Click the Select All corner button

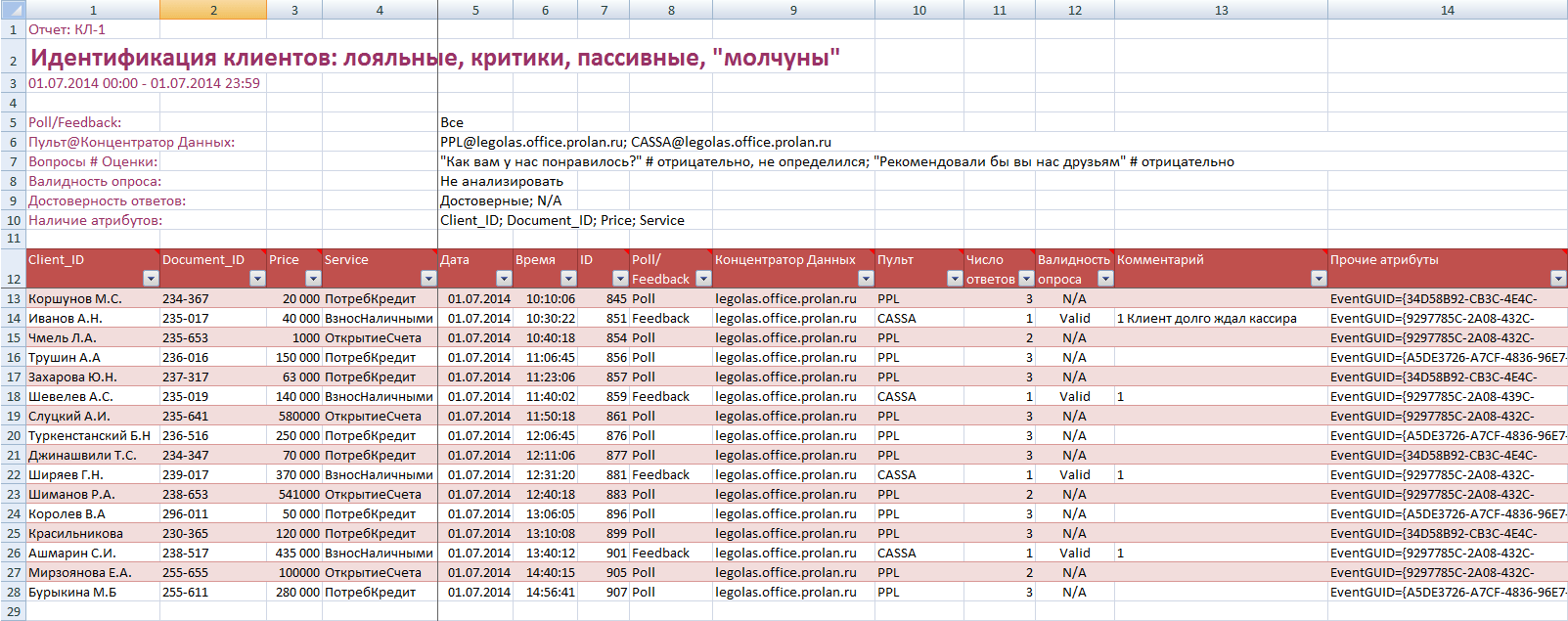point(13,10)
